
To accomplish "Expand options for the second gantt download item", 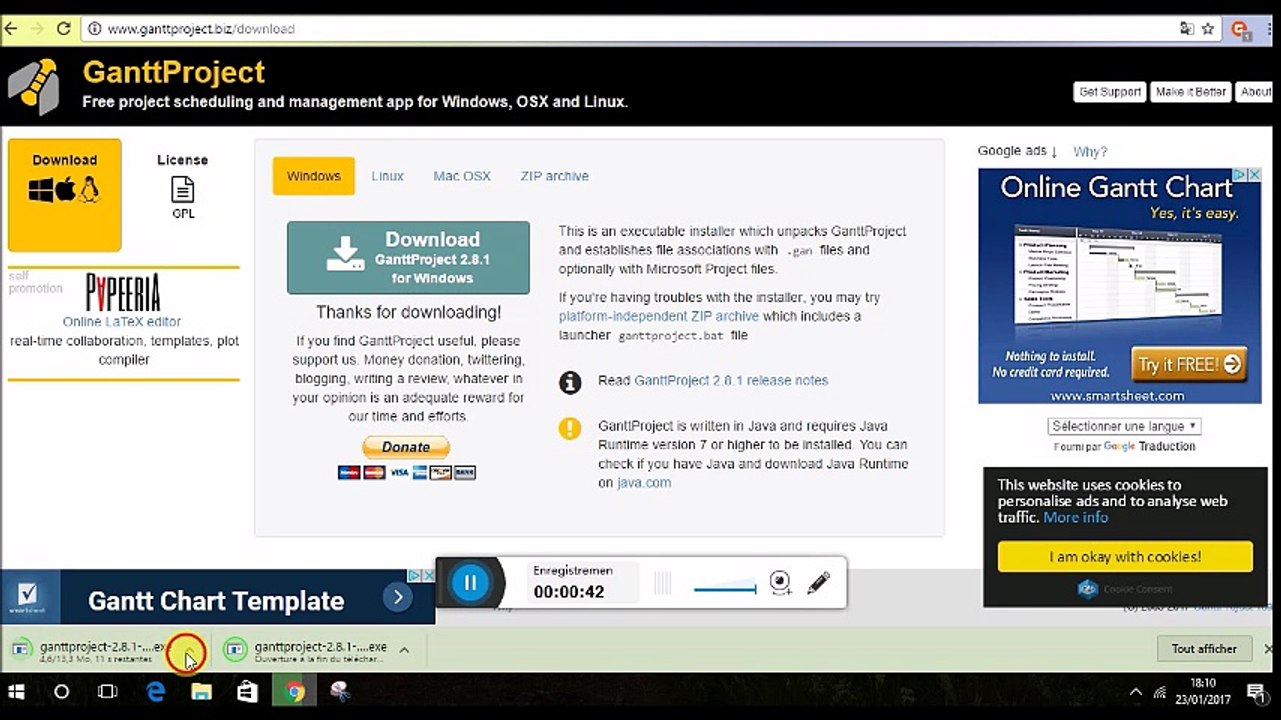I will click(x=404, y=650).
